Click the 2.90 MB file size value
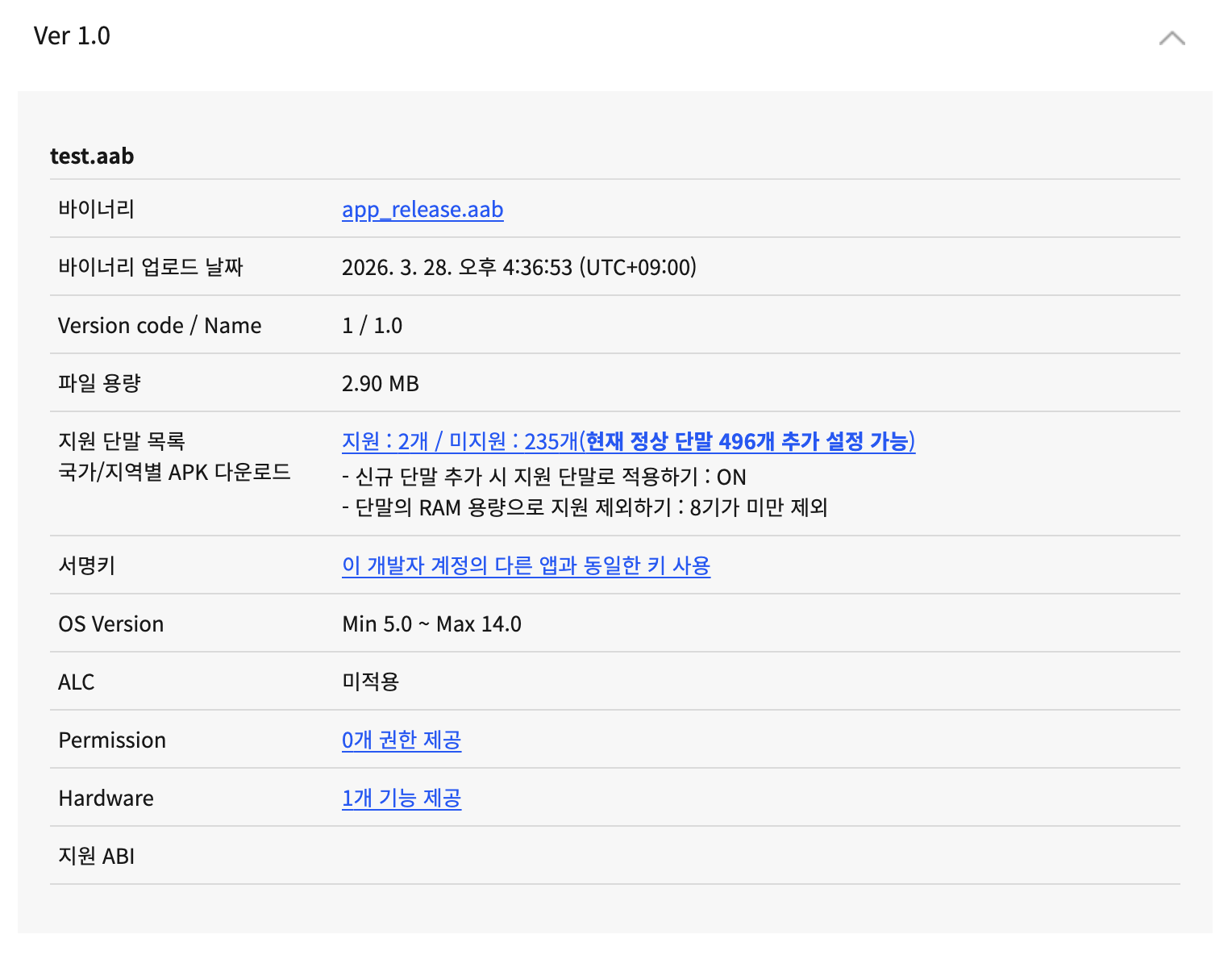This screenshot has width=1232, height=955. click(x=380, y=383)
